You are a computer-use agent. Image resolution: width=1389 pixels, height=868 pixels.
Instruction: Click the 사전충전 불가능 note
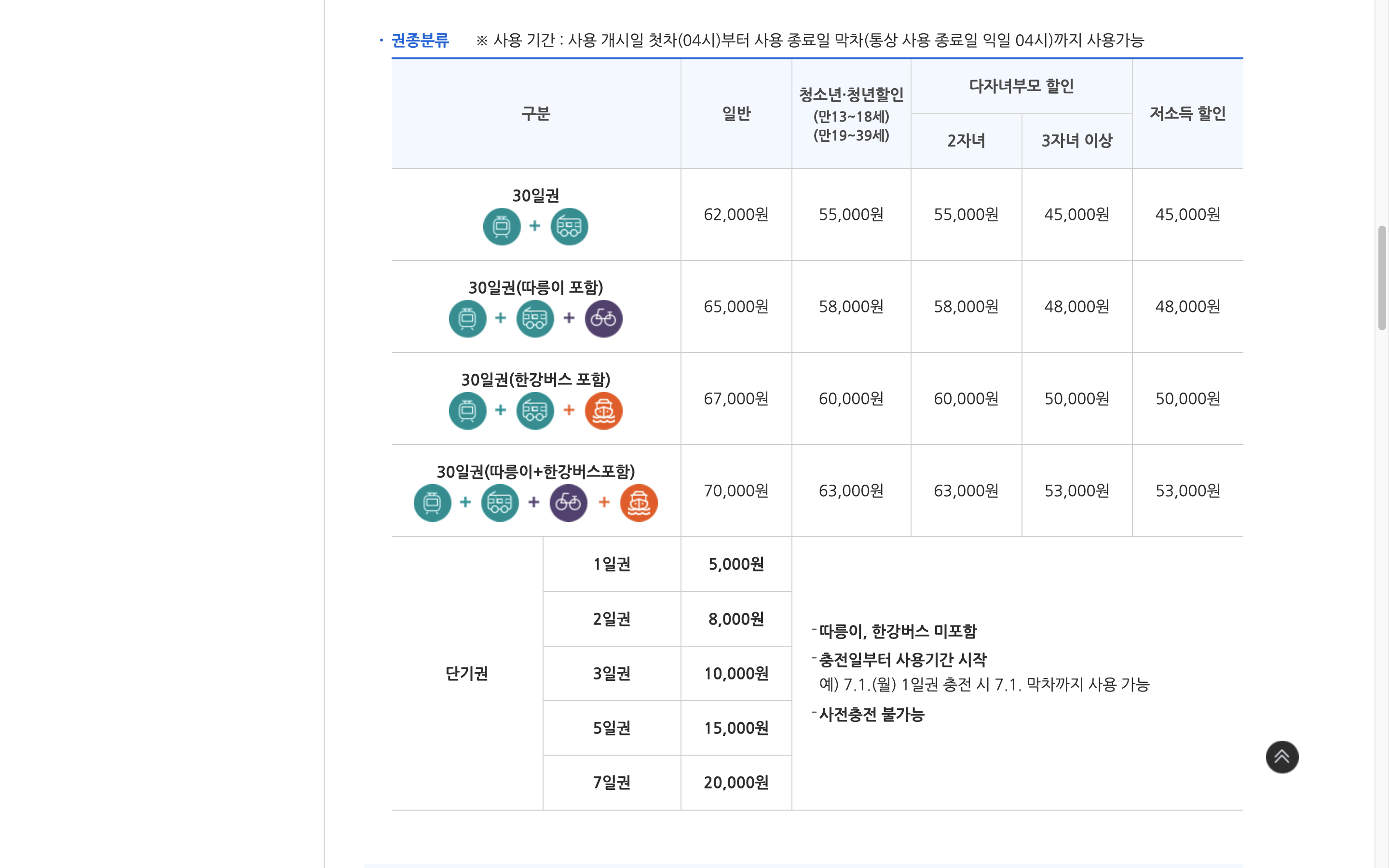click(x=872, y=715)
